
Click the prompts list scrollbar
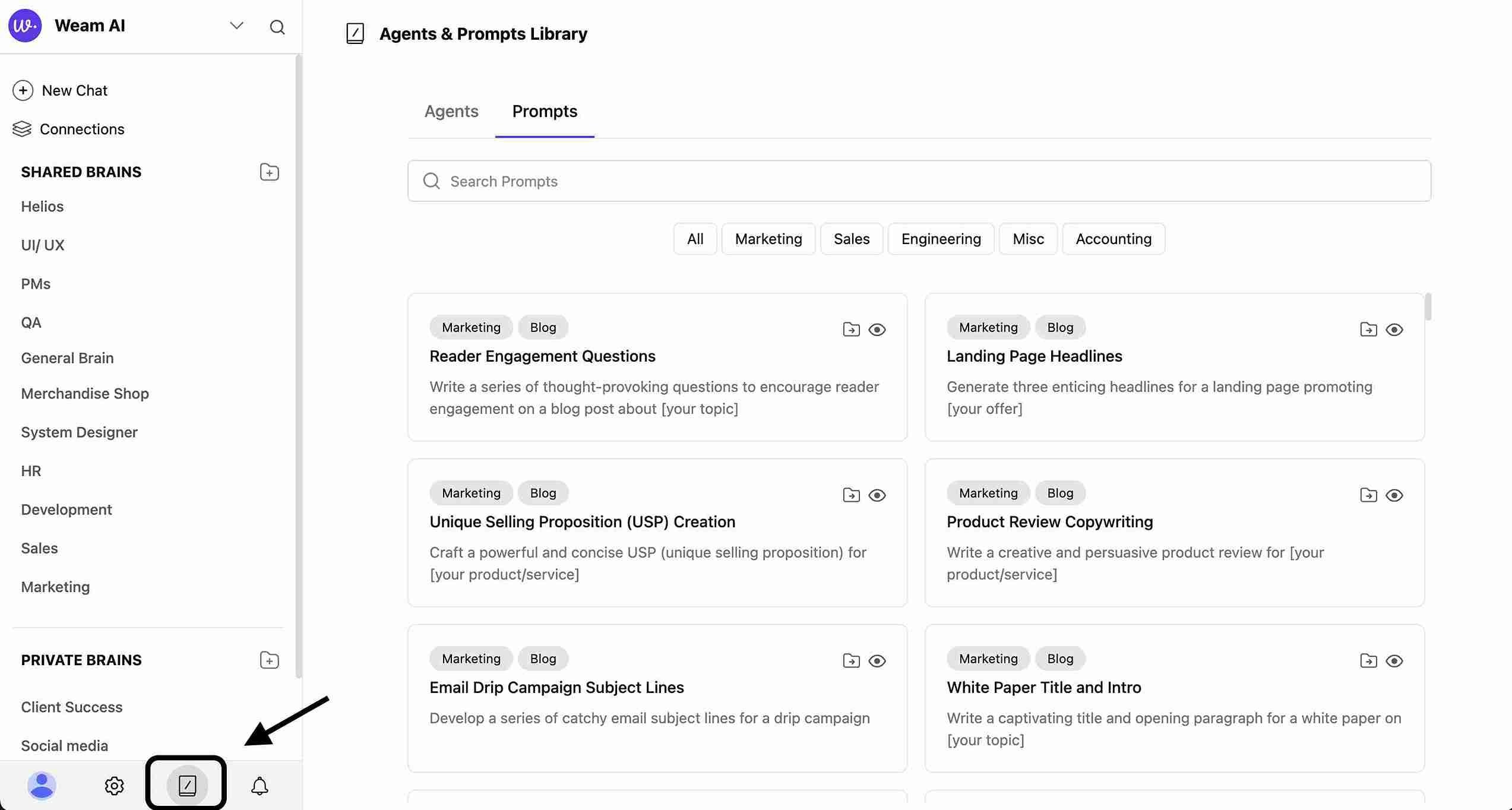(x=1427, y=307)
